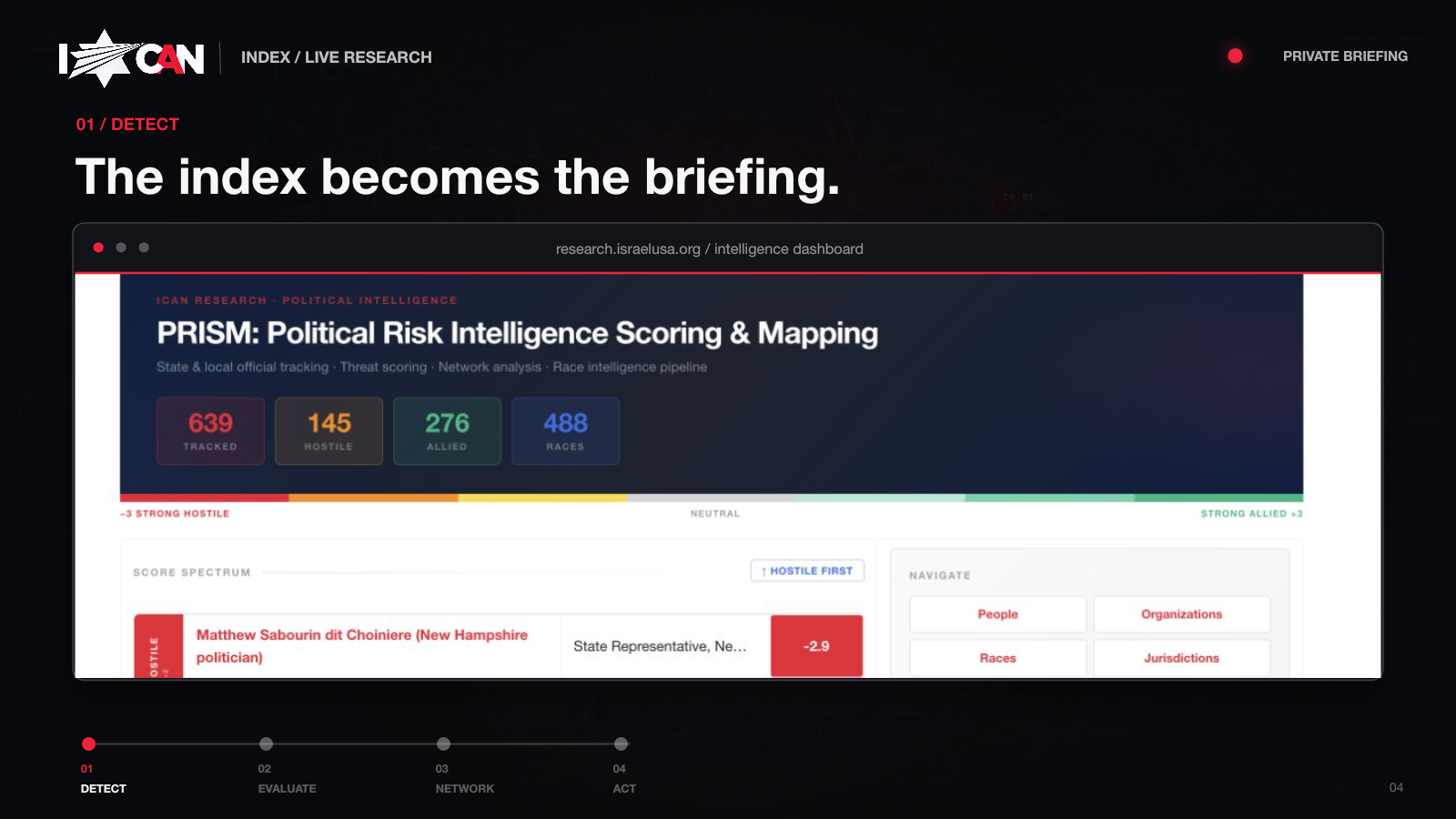Click the Index / Live Research header label
The width and height of the screenshot is (1456, 819).
click(x=337, y=57)
